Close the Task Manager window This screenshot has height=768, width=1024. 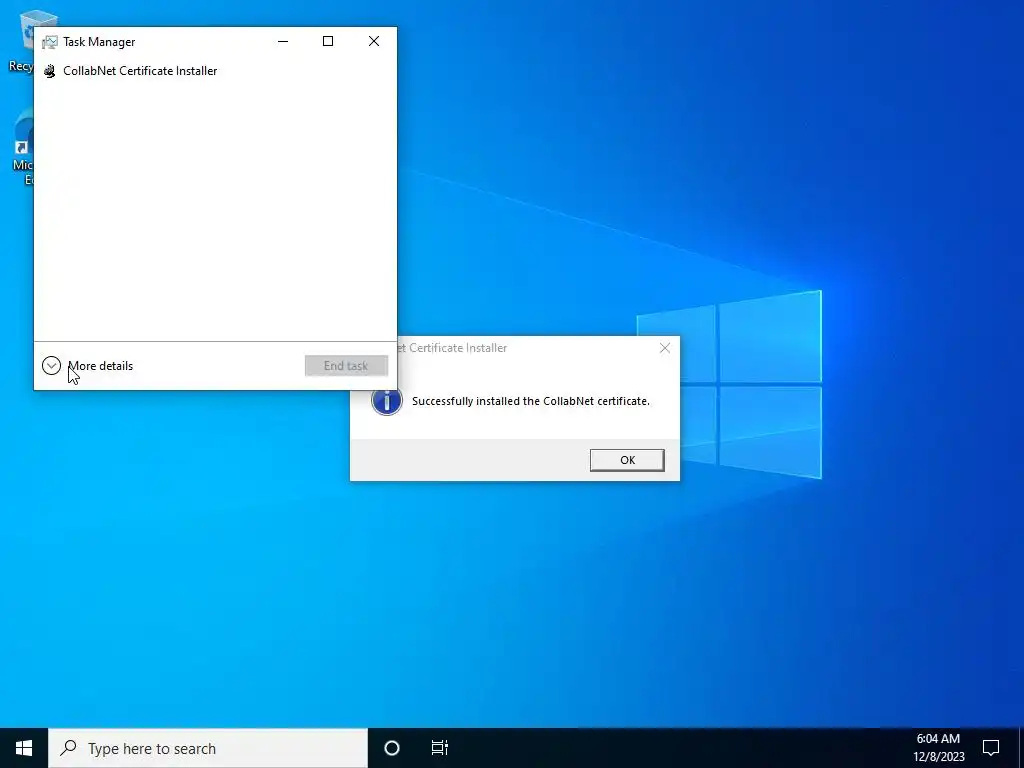click(x=374, y=41)
